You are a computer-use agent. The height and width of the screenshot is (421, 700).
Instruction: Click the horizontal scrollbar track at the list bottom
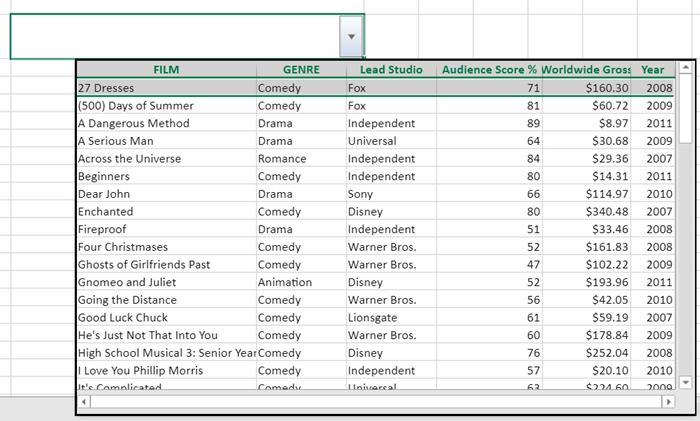375,401
